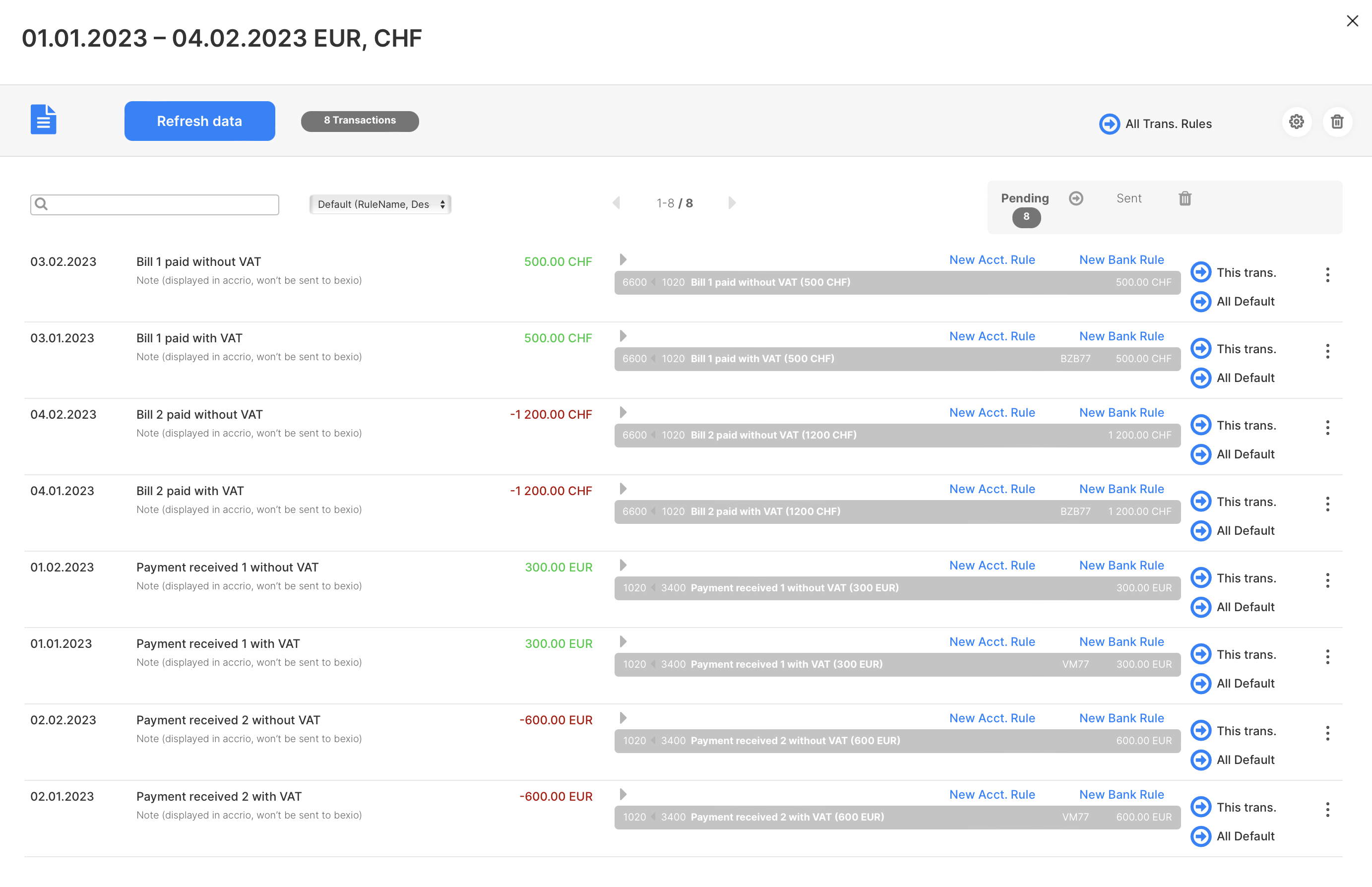Image resolution: width=1372 pixels, height=887 pixels.
Task: Click New Acct. Rule for Bill 2 paid with VAT
Action: tap(992, 489)
